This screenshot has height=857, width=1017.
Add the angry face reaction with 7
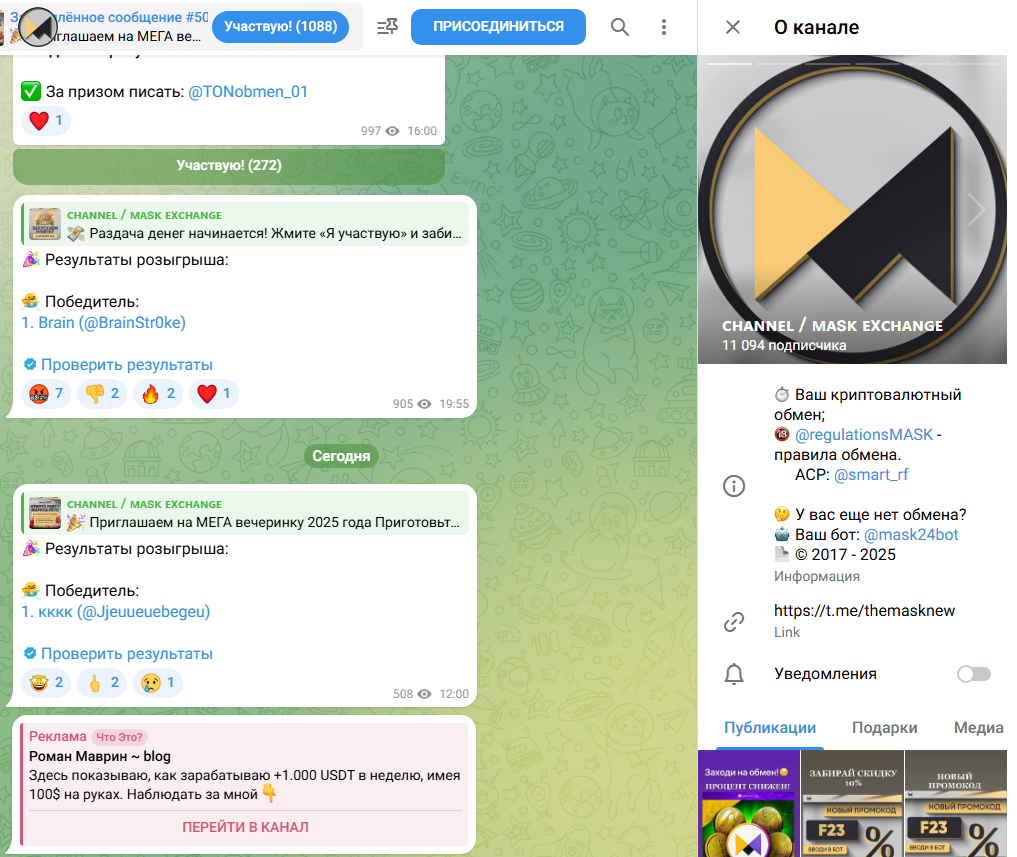click(45, 394)
